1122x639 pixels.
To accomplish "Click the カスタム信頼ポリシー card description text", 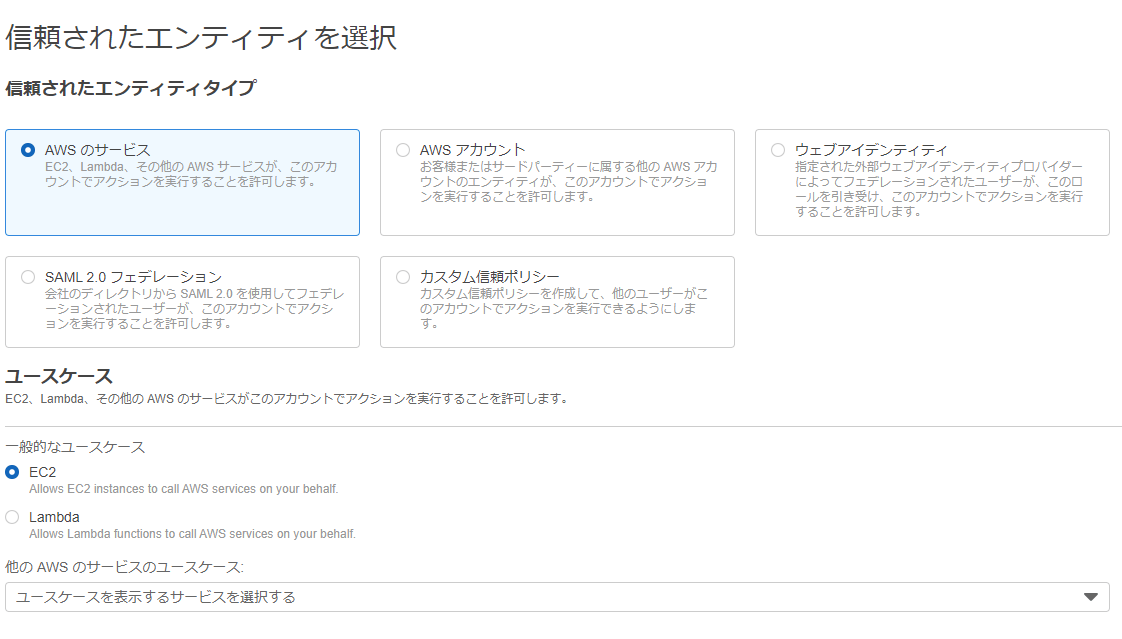I will click(x=564, y=308).
